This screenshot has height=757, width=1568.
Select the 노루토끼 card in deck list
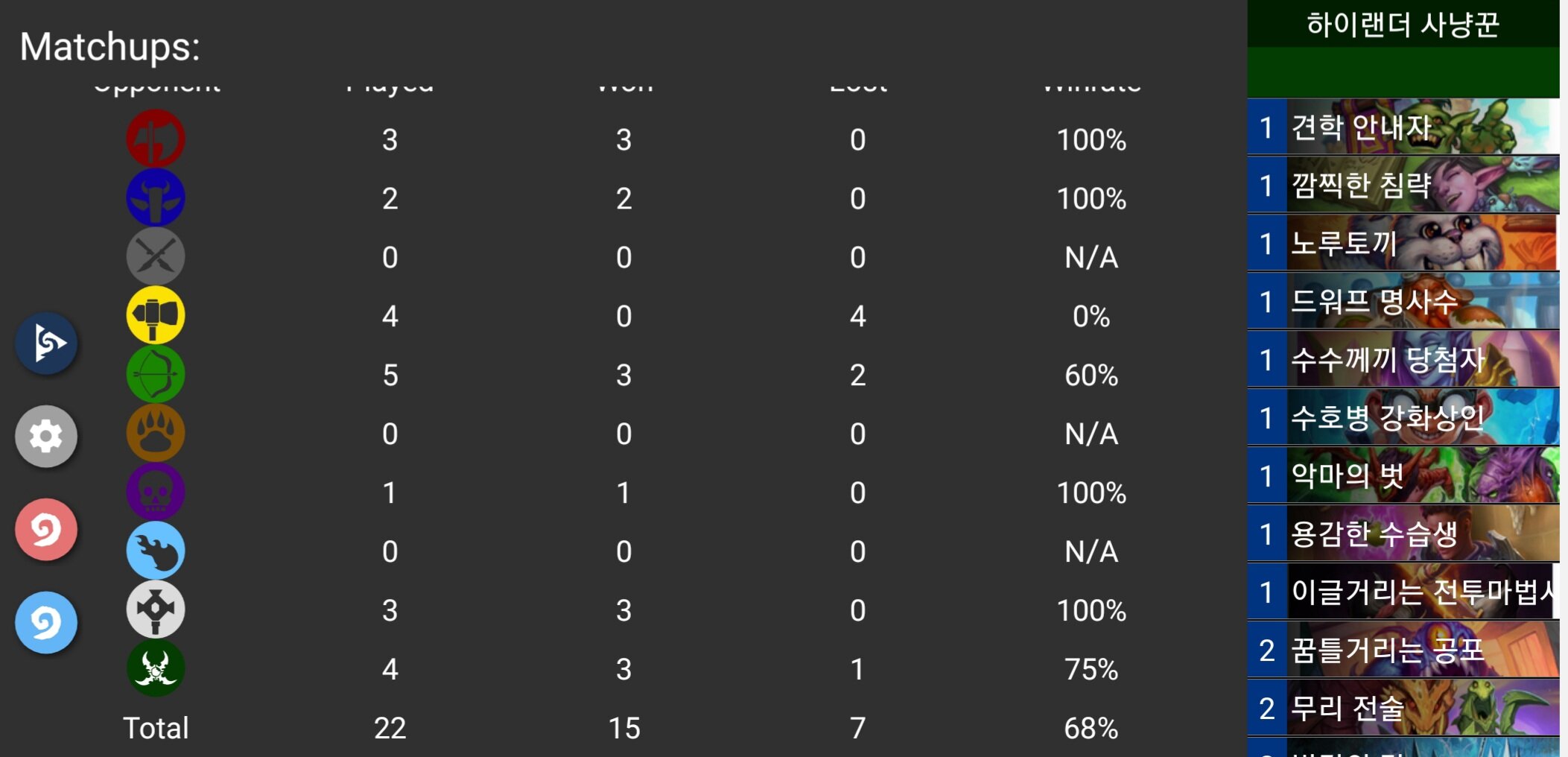point(1403,243)
